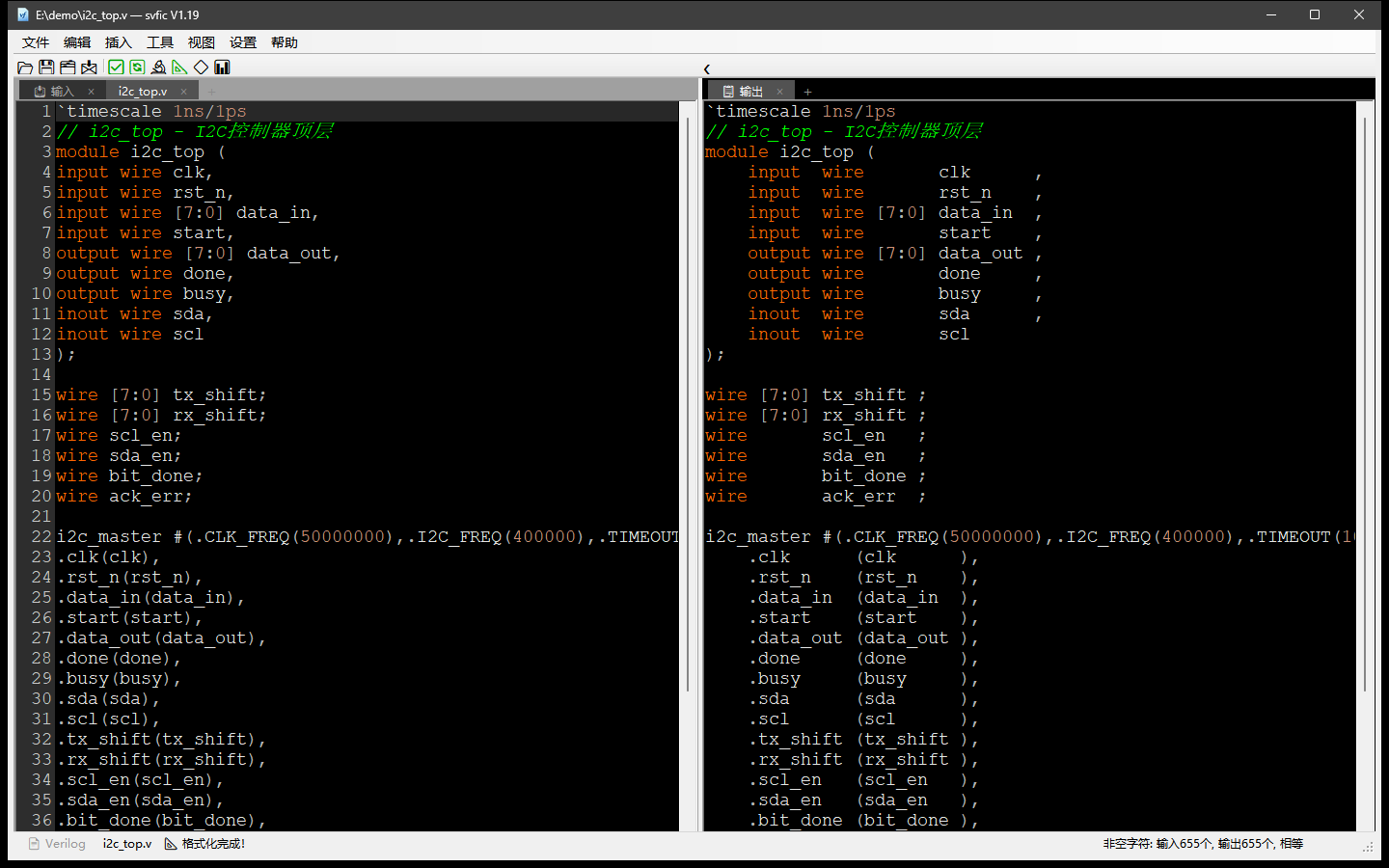
Task: Close the 输入 tab
Action: click(91, 92)
